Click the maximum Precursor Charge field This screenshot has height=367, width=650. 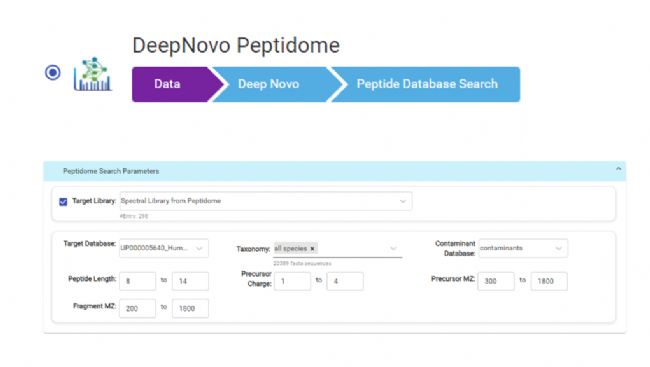click(345, 281)
